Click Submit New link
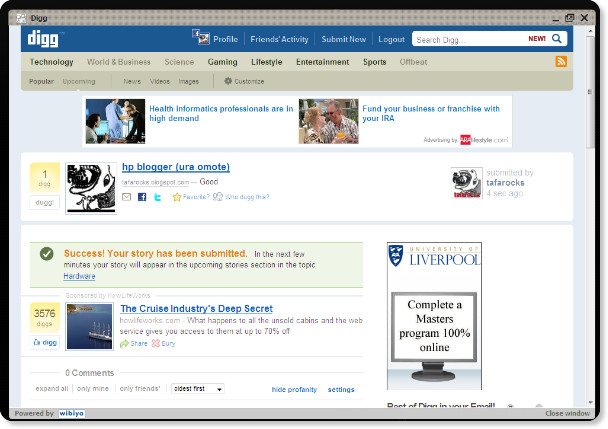The height and width of the screenshot is (429, 608). [x=344, y=39]
